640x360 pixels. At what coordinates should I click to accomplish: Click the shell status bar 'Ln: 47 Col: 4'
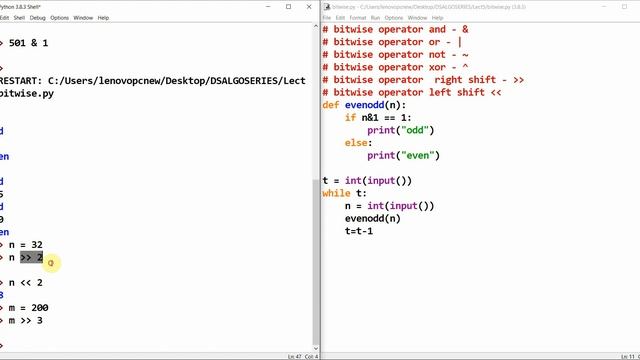pyautogui.click(x=303, y=357)
